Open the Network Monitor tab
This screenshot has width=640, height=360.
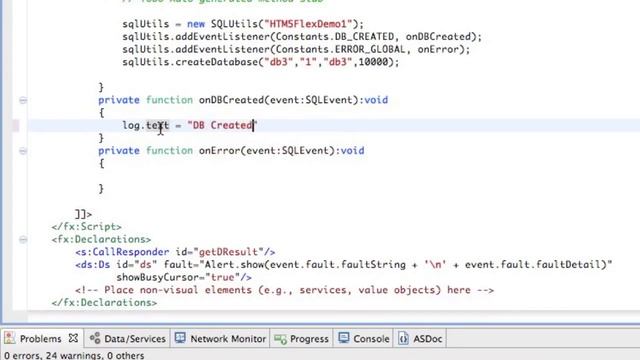pos(220,339)
